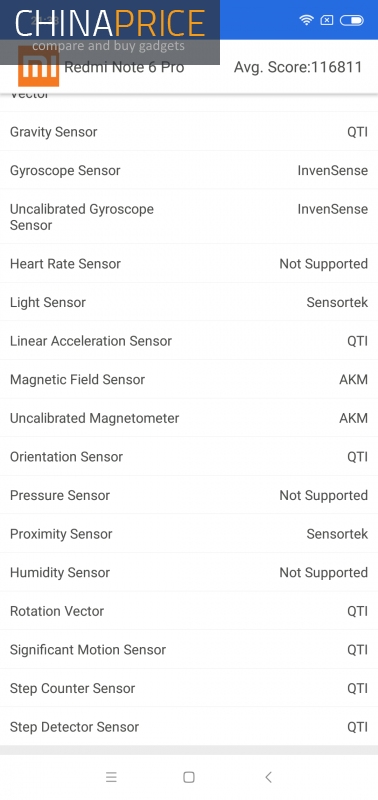This screenshot has height=800, width=378.
Task: Tap the Proximity Sensor entry
Action: pyautogui.click(x=189, y=534)
